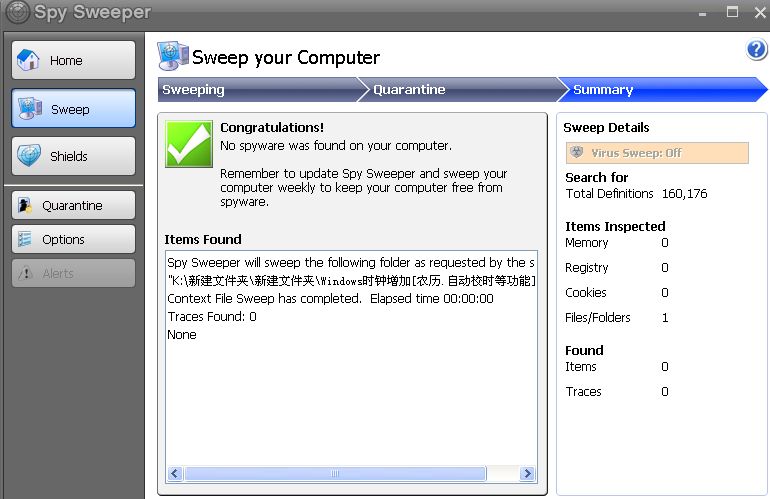This screenshot has width=770, height=499.
Task: Click the green checkmark success icon
Action: pos(189,144)
